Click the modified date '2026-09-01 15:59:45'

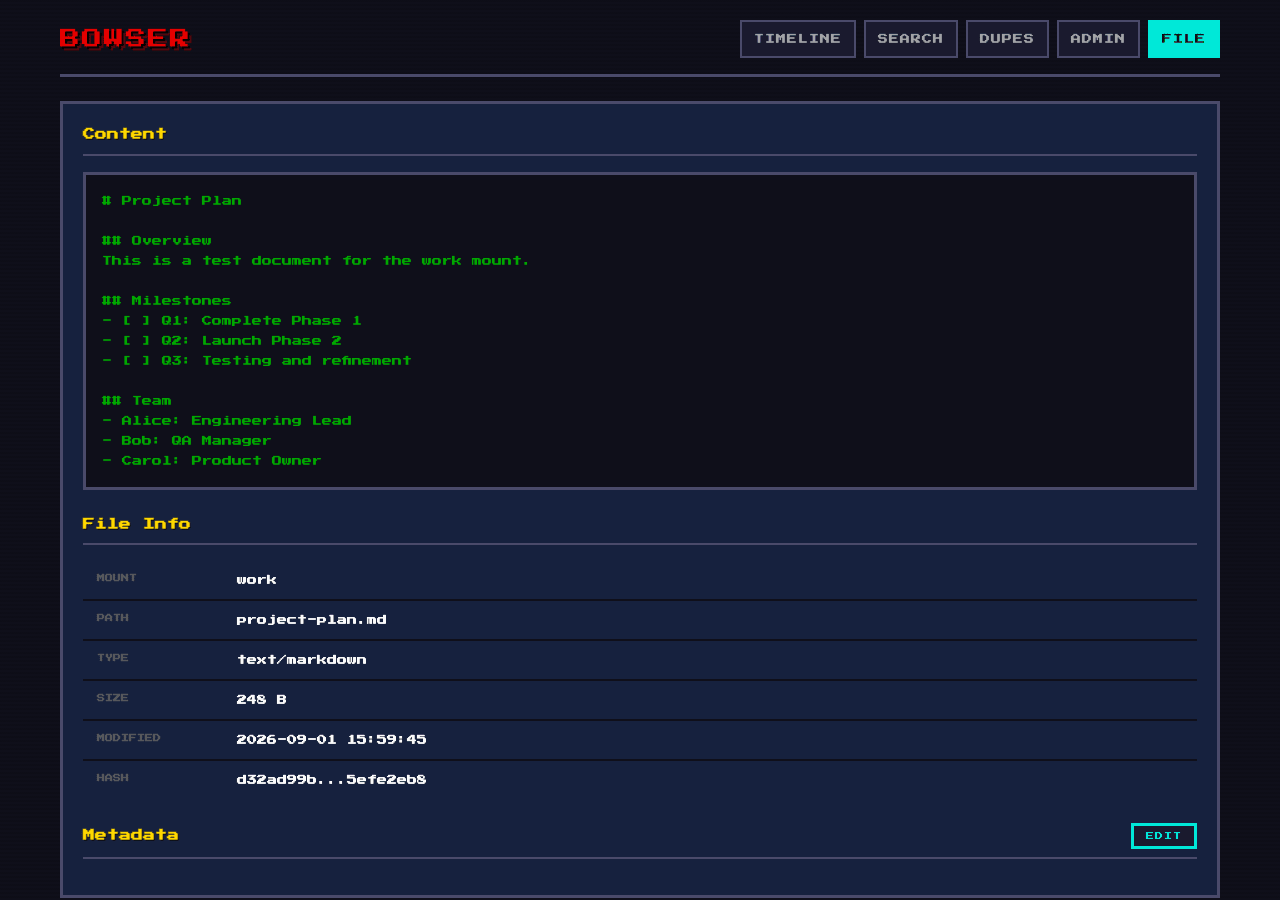(x=332, y=740)
